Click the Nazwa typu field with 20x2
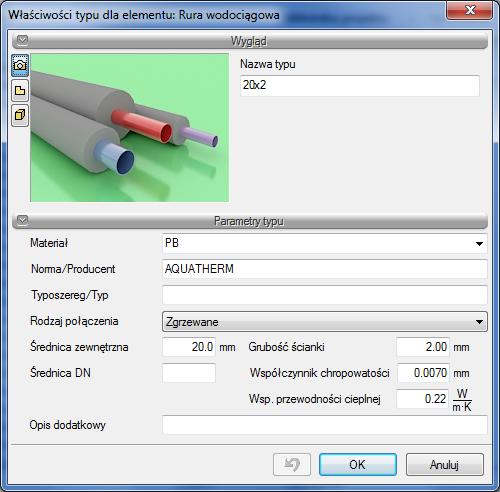Image resolution: width=500 pixels, height=492 pixels. [360, 86]
